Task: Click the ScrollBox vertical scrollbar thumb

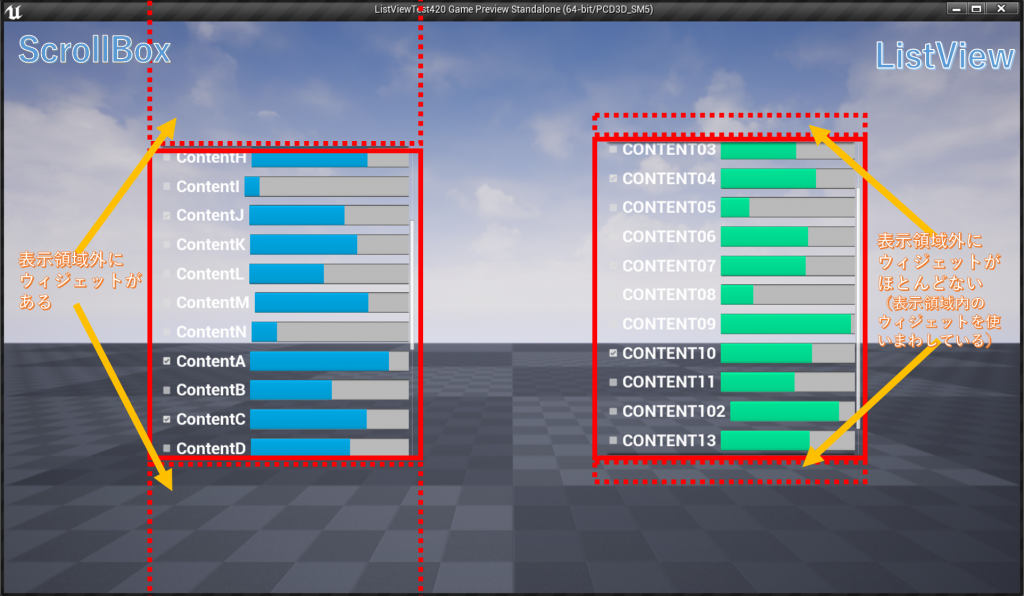Action: pyautogui.click(x=412, y=284)
